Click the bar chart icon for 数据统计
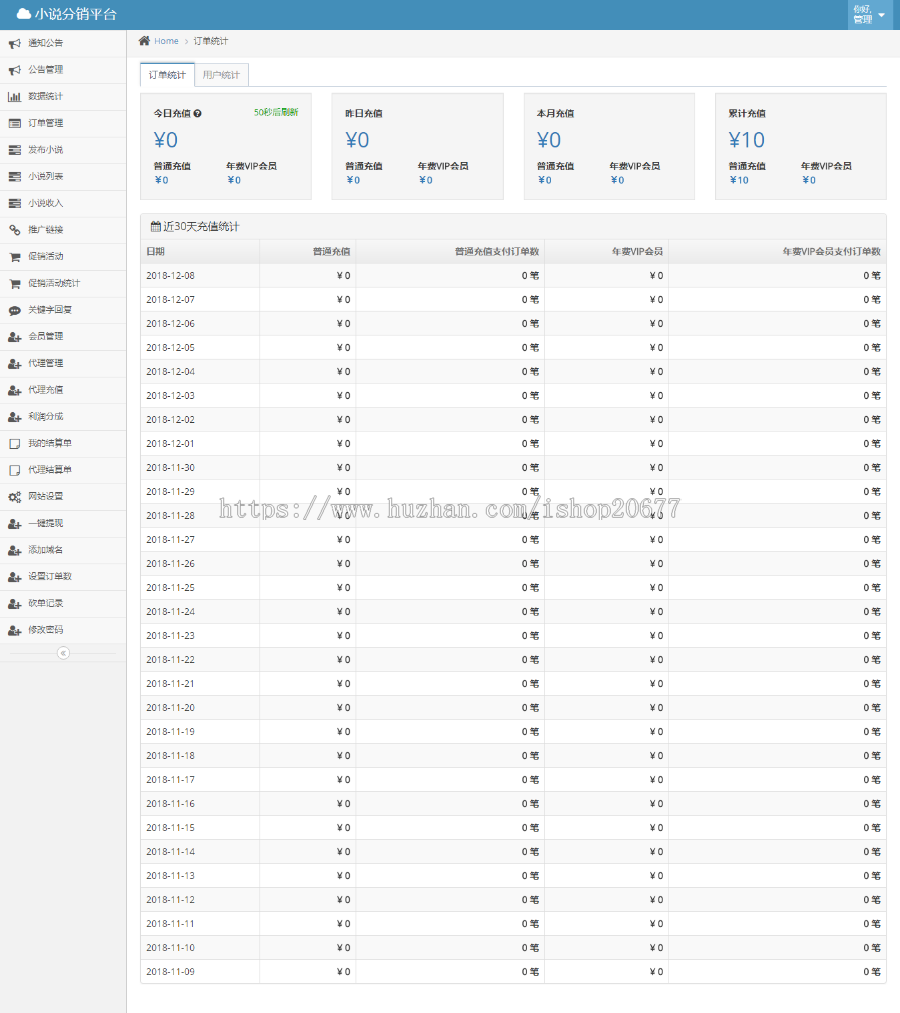The height and width of the screenshot is (1013, 900). [x=14, y=96]
